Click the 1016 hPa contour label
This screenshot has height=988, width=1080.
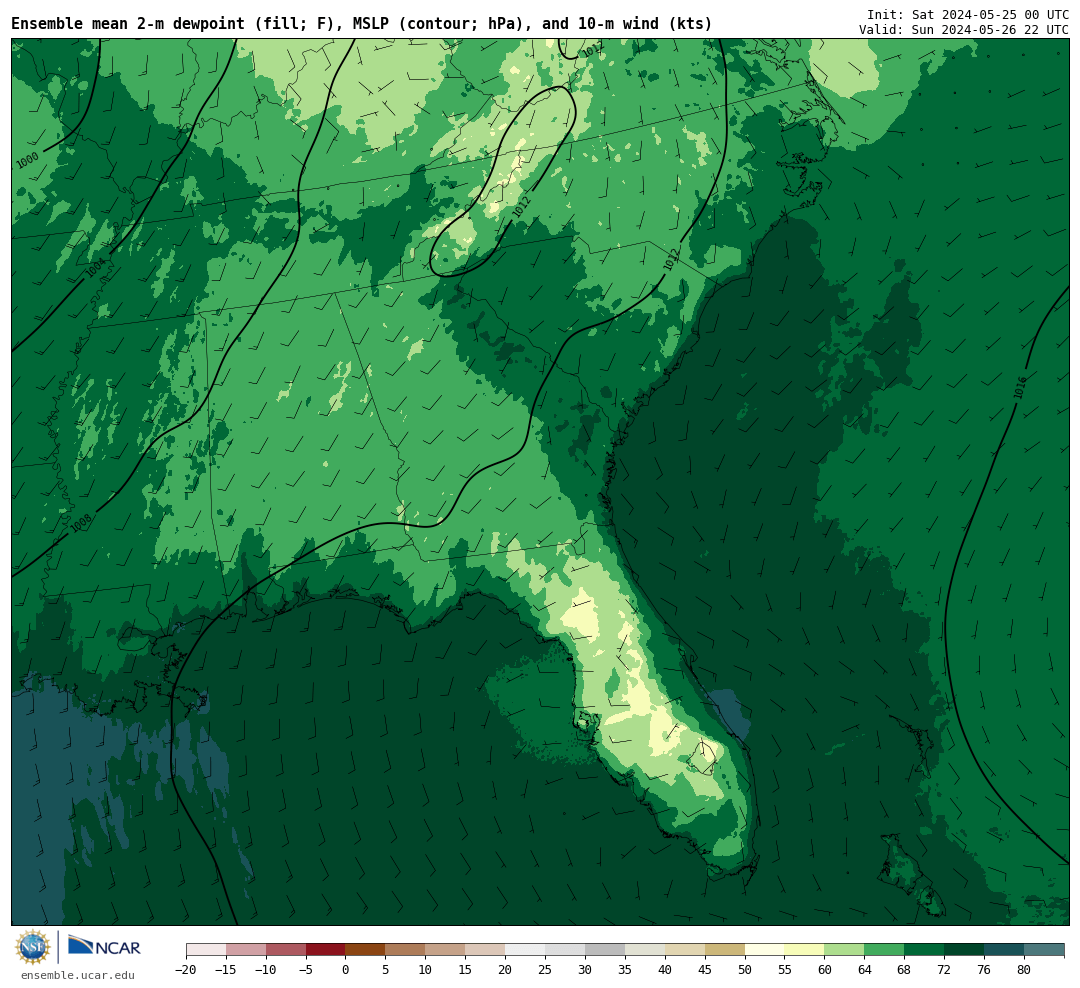pyautogui.click(x=1021, y=387)
